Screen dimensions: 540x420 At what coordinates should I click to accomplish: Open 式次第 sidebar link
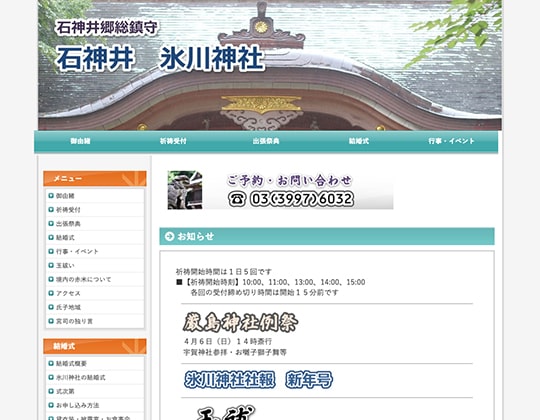pyautogui.click(x=65, y=391)
